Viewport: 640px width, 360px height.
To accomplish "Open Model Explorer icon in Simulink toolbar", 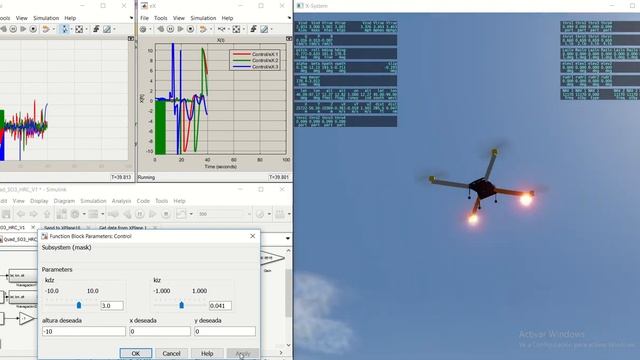I will click(x=93, y=214).
